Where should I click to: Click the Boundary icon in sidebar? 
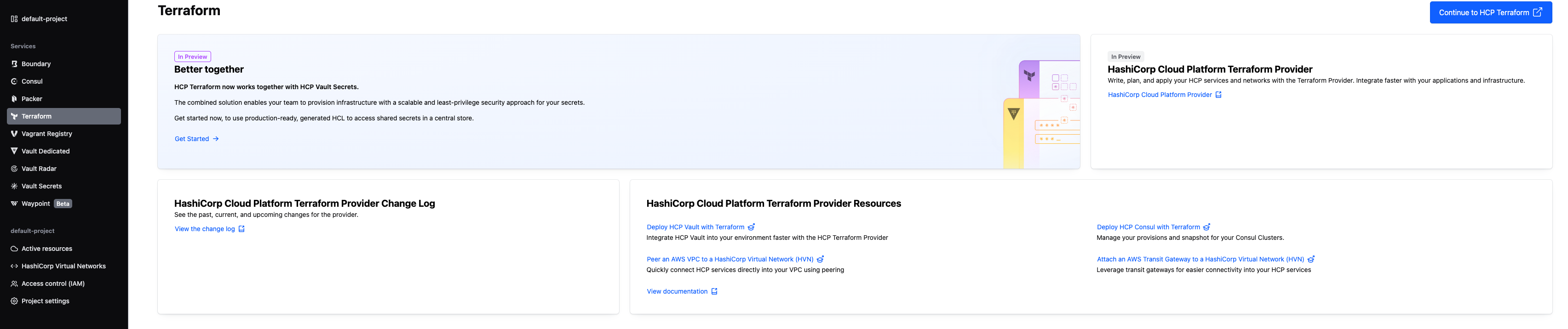[x=14, y=64]
